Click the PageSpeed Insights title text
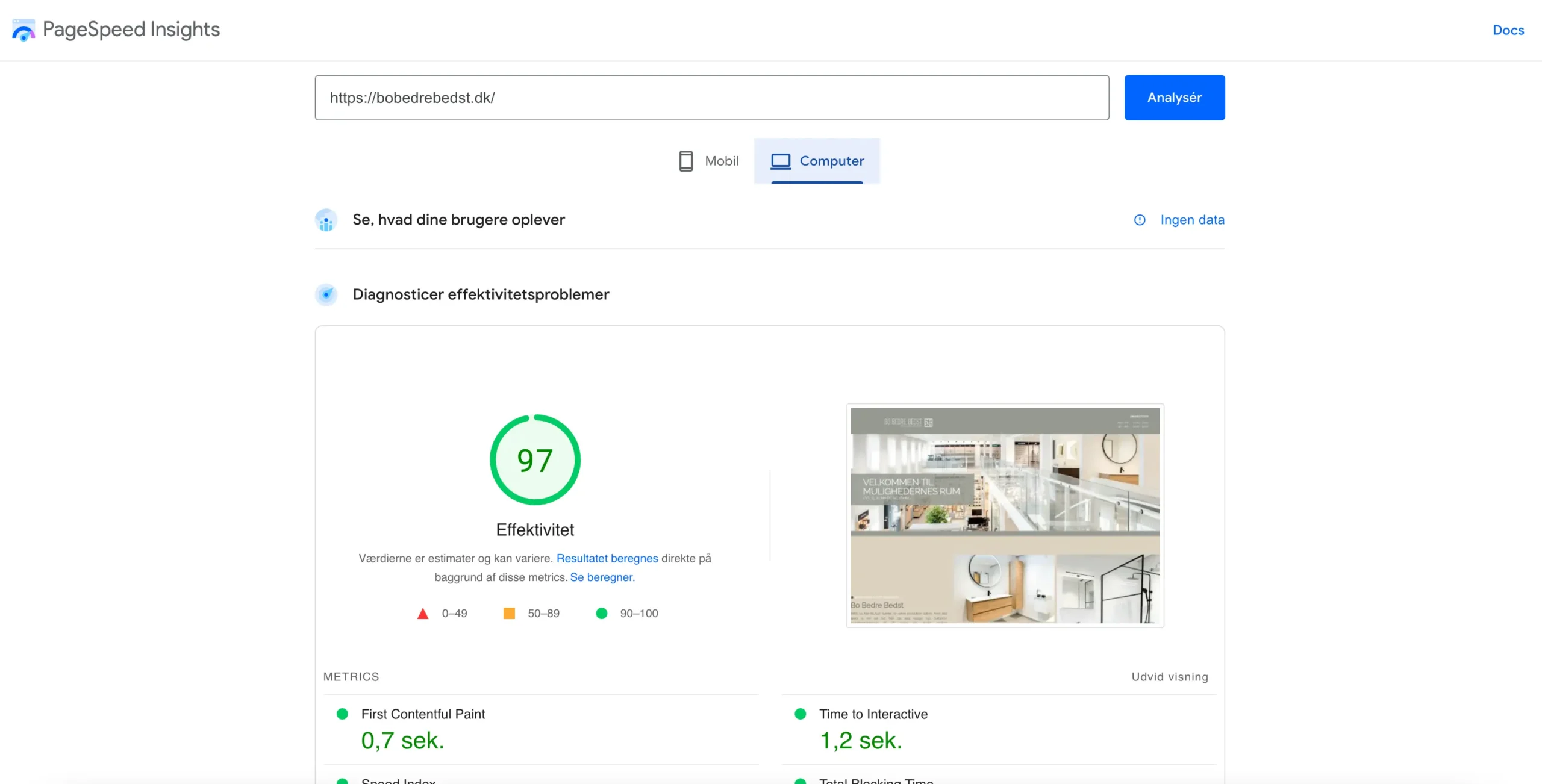This screenshot has width=1542, height=784. click(131, 30)
